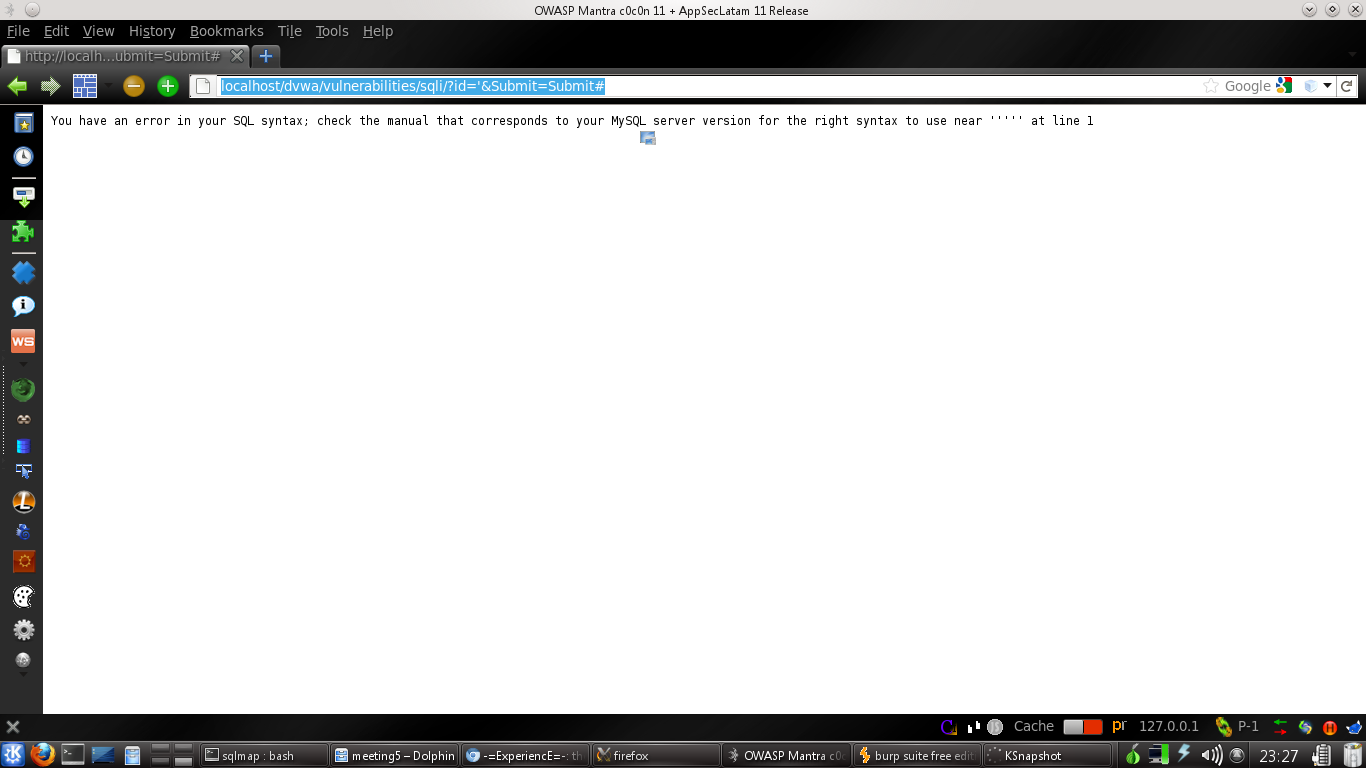The height and width of the screenshot is (768, 1366).
Task: Toggle the P-1 profile indicator in the status bar
Action: (x=1248, y=726)
